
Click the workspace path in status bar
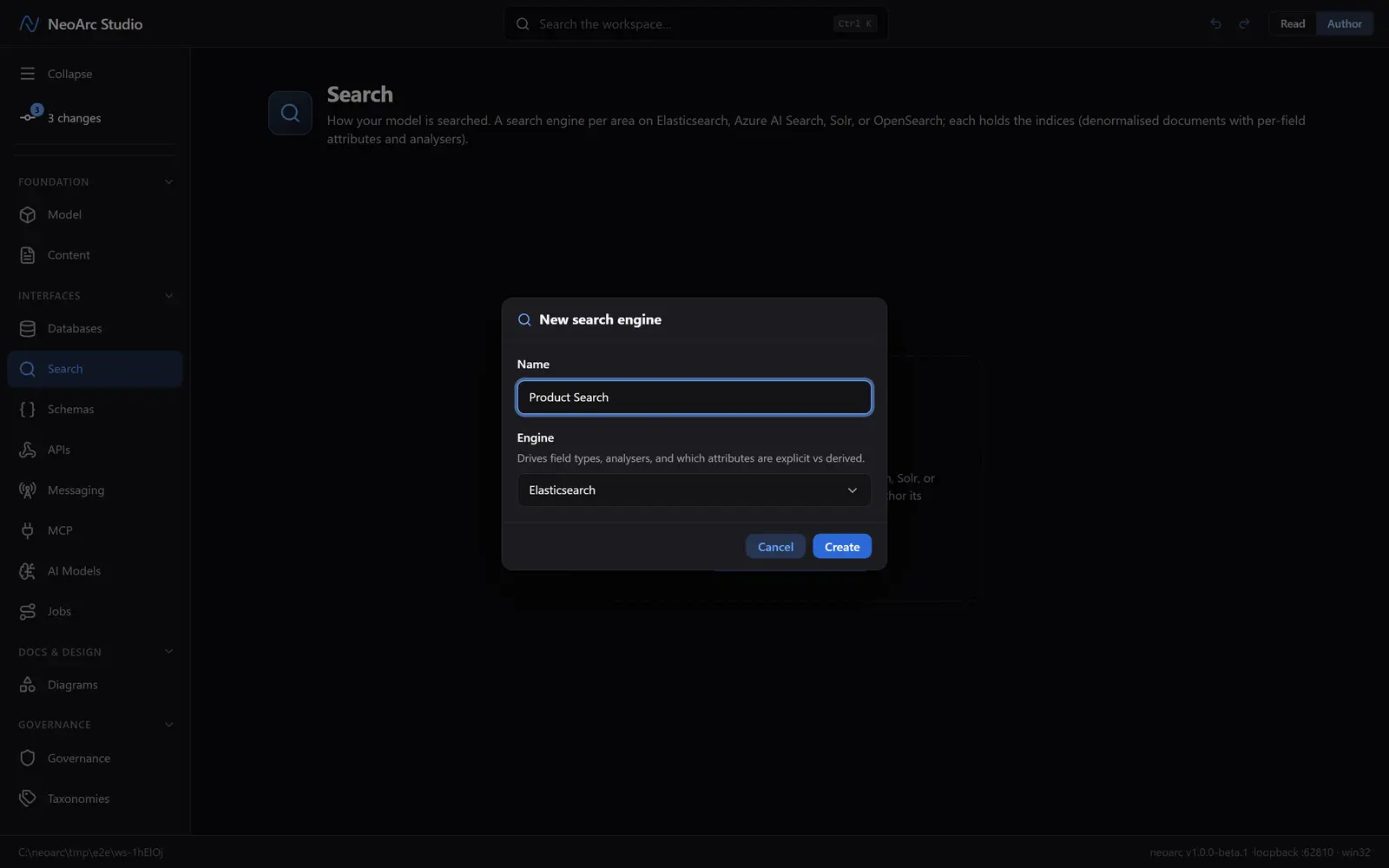(x=90, y=852)
